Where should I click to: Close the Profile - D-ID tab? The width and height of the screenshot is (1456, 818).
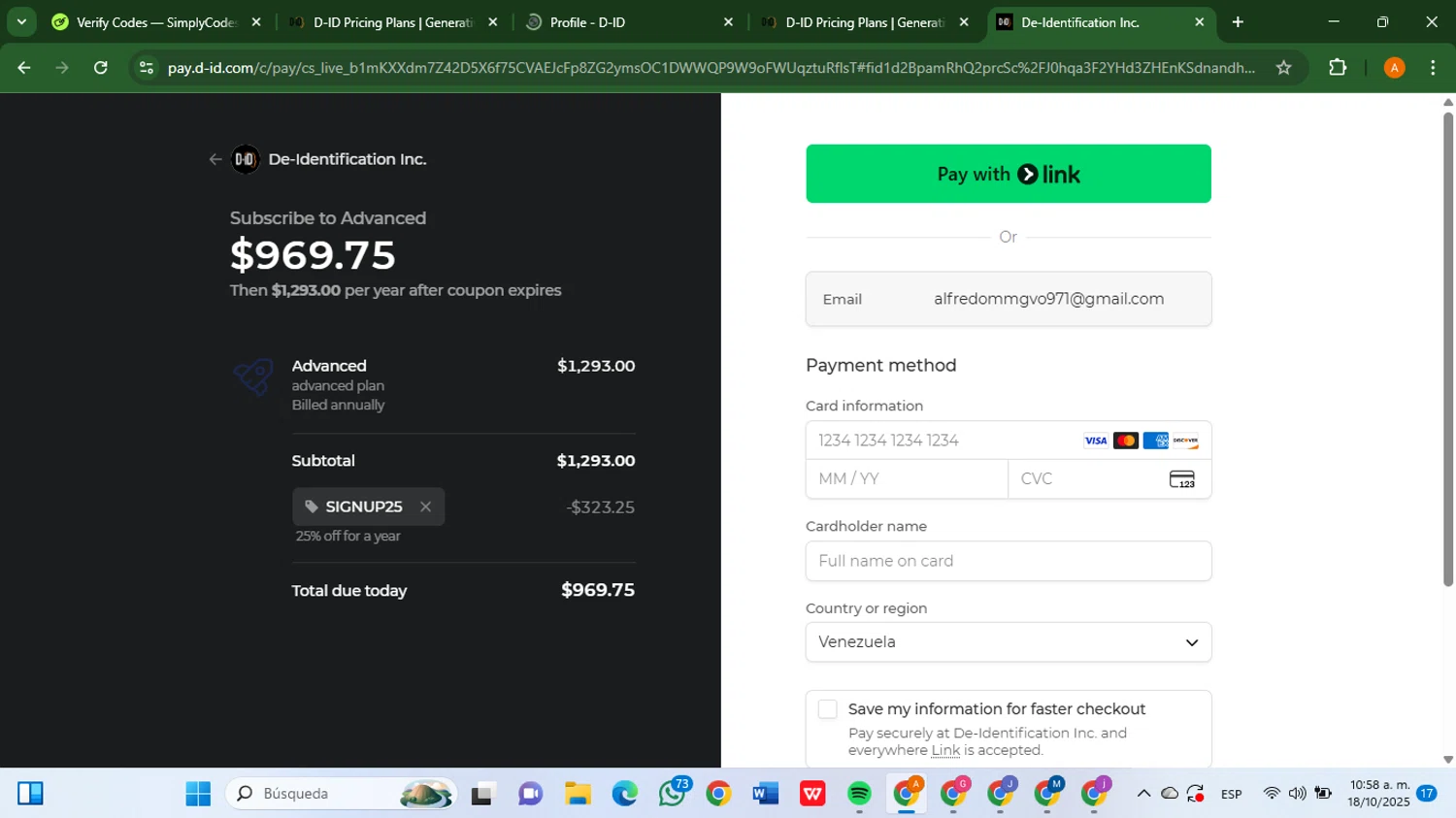tap(728, 22)
